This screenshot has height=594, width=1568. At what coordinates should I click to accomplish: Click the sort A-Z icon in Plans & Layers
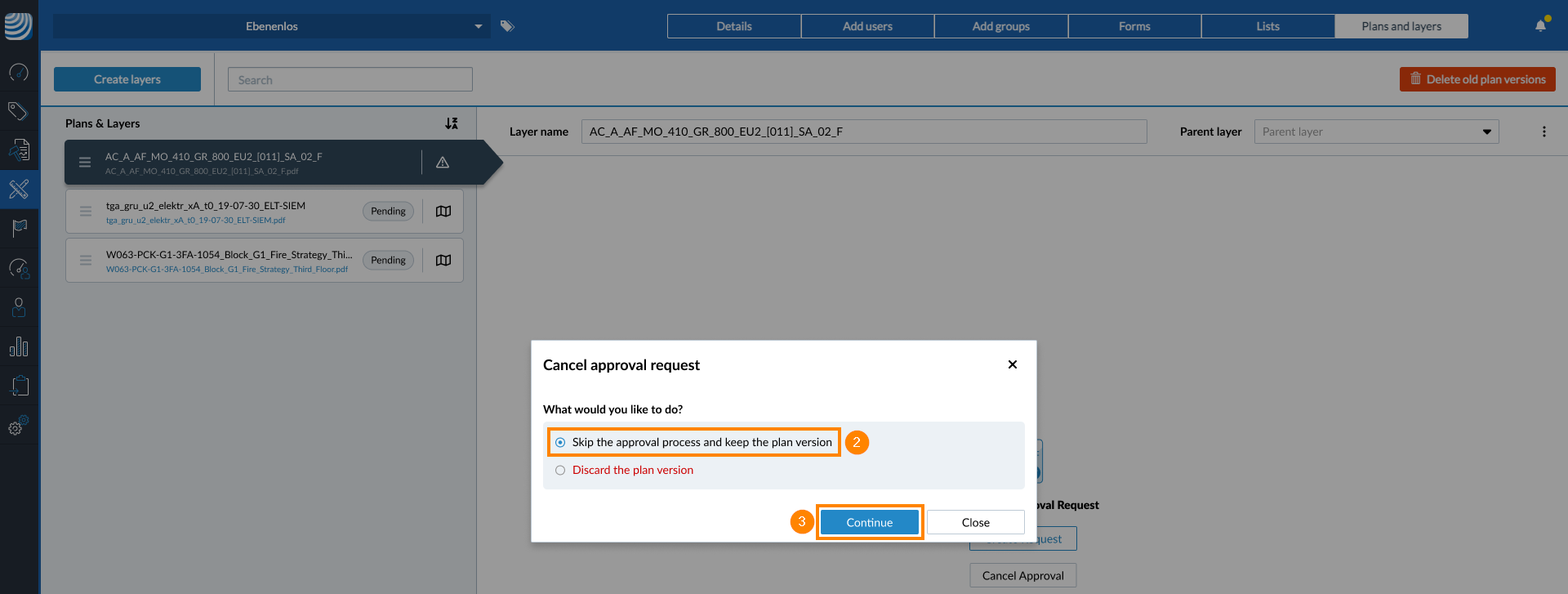(x=452, y=123)
